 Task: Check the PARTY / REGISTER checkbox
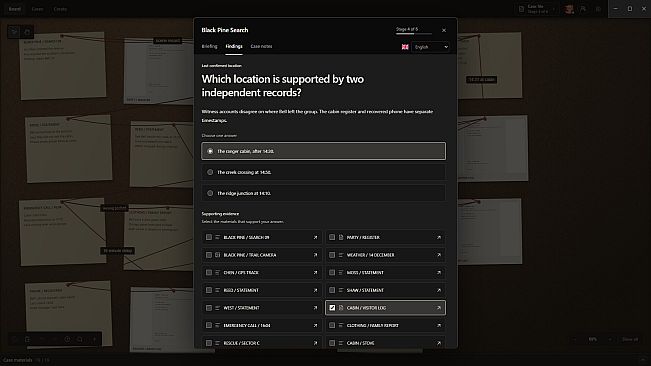332,237
